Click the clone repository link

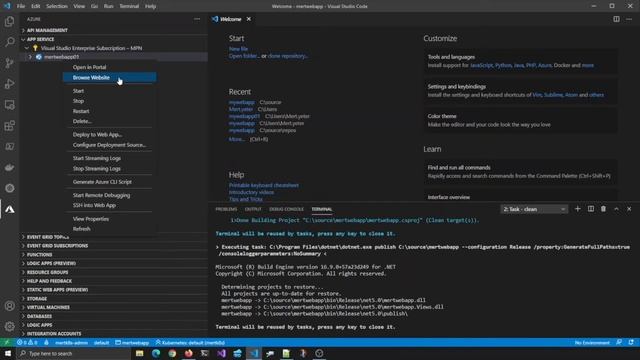point(287,56)
